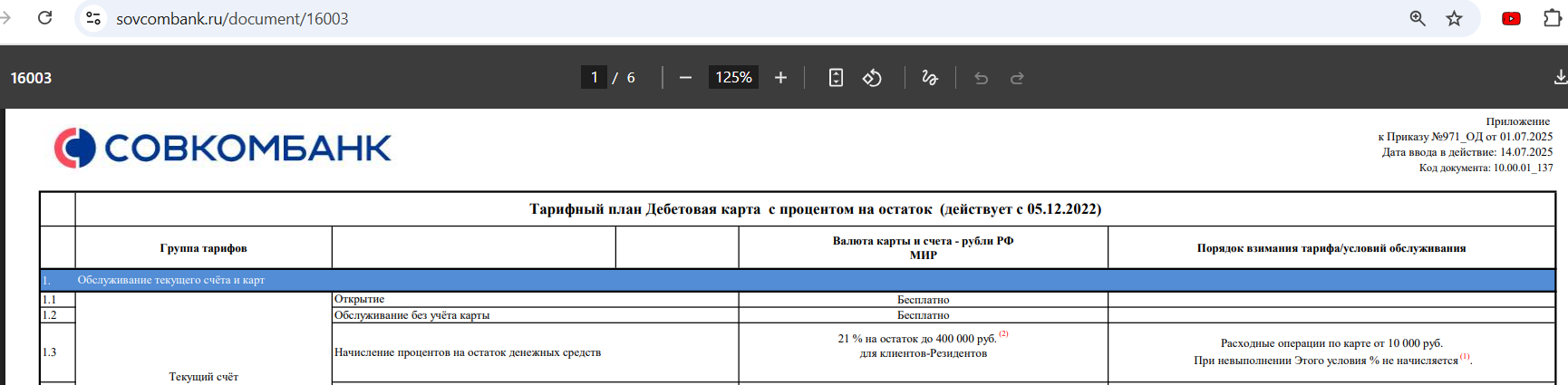This screenshot has height=385, width=1568.
Task: Click 'Код документа: 10.00.01_137' text
Action: pos(1486,168)
